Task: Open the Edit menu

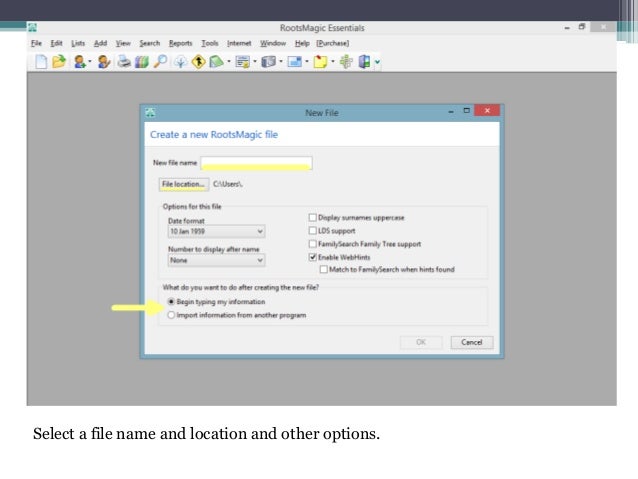Action: (x=57, y=43)
